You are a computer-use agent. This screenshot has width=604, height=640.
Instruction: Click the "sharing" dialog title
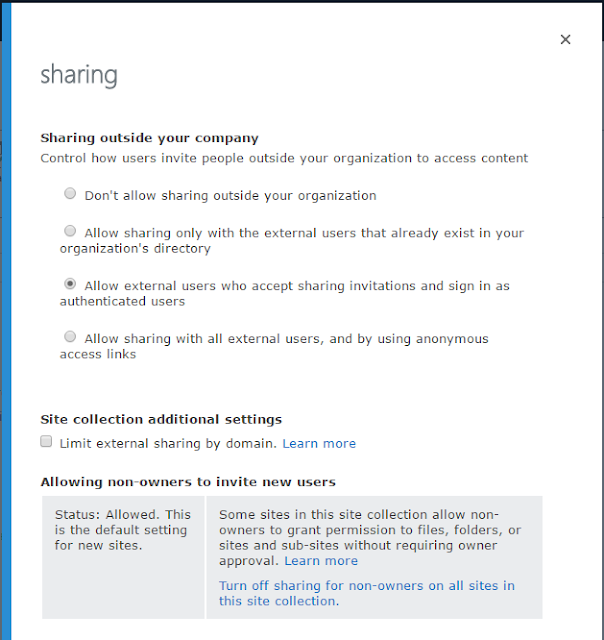point(79,76)
